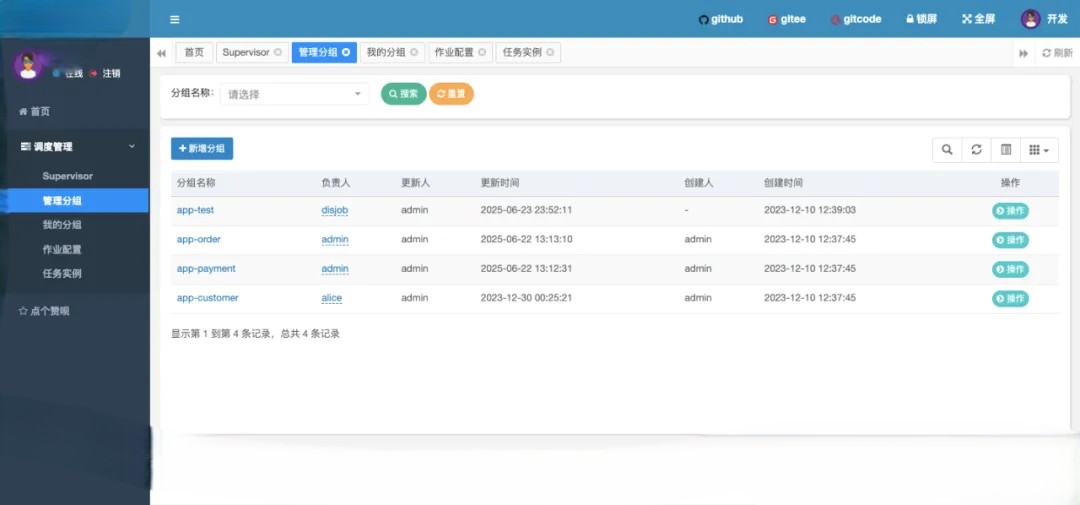Switch to the 首页 tab
The image size is (1080, 505).
(194, 52)
